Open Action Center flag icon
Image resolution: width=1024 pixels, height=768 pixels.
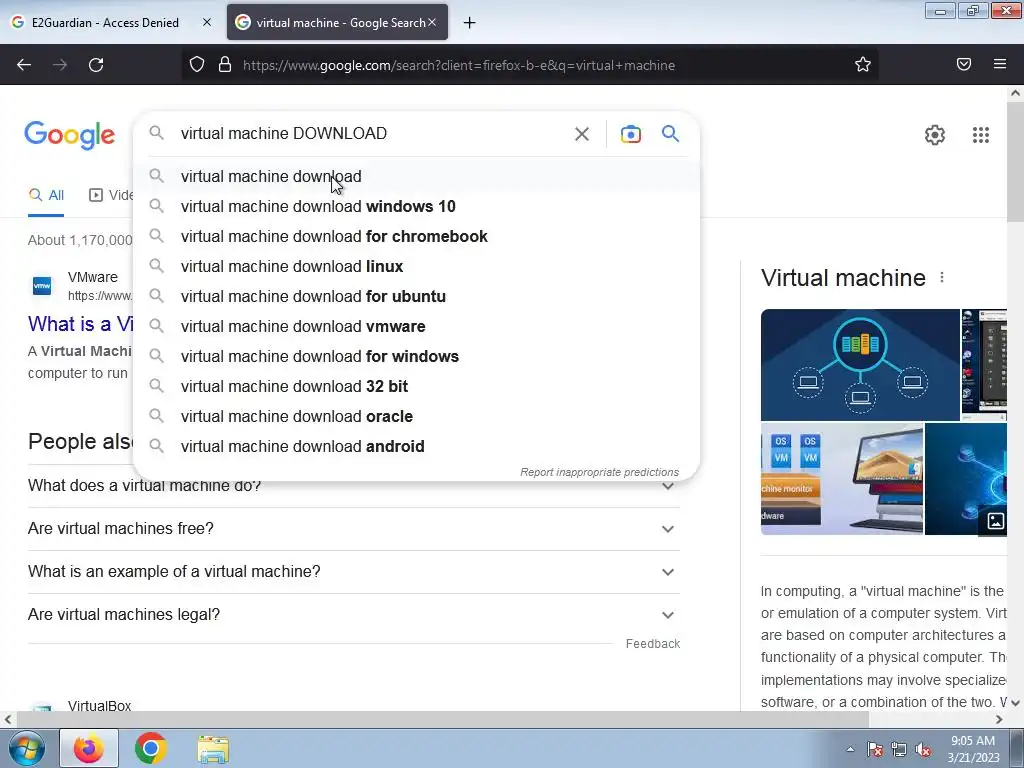pos(875,749)
